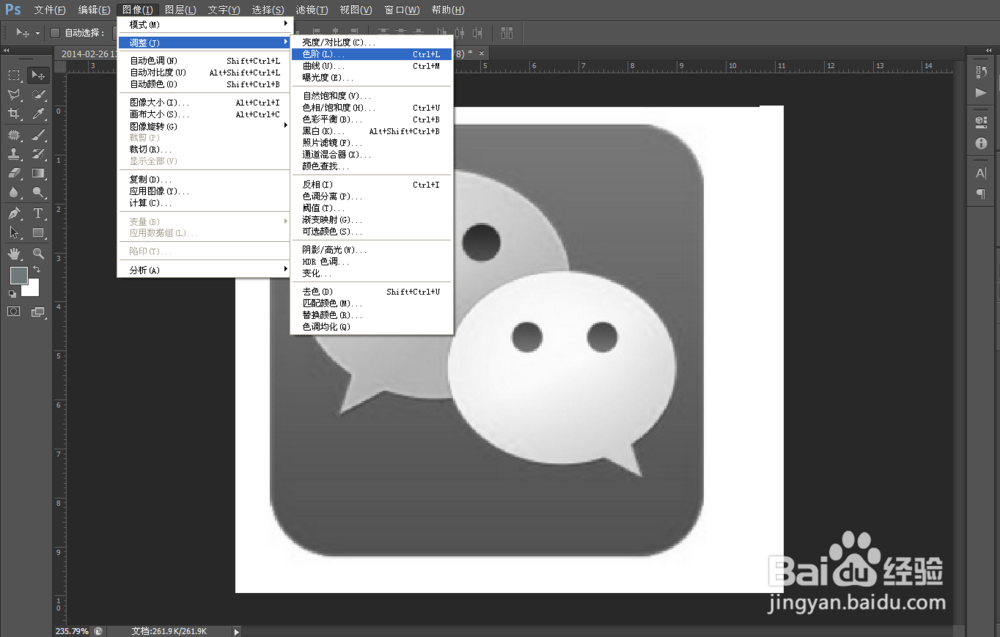
Task: Click the white background color swatch
Action: [32, 289]
